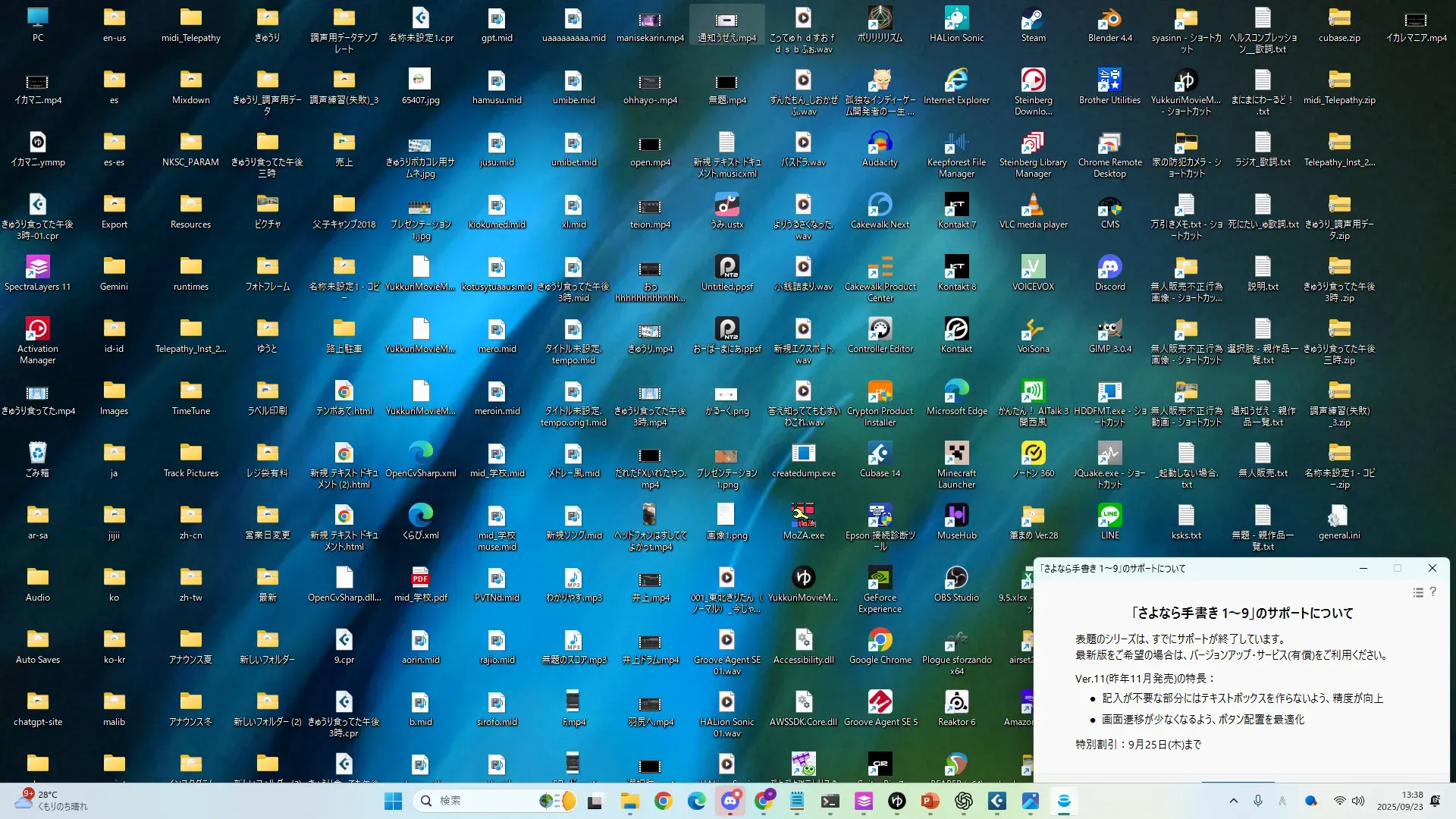Screen dimensions: 1456x819
Task: Toggle the microphone icon in system tray
Action: point(1257,801)
